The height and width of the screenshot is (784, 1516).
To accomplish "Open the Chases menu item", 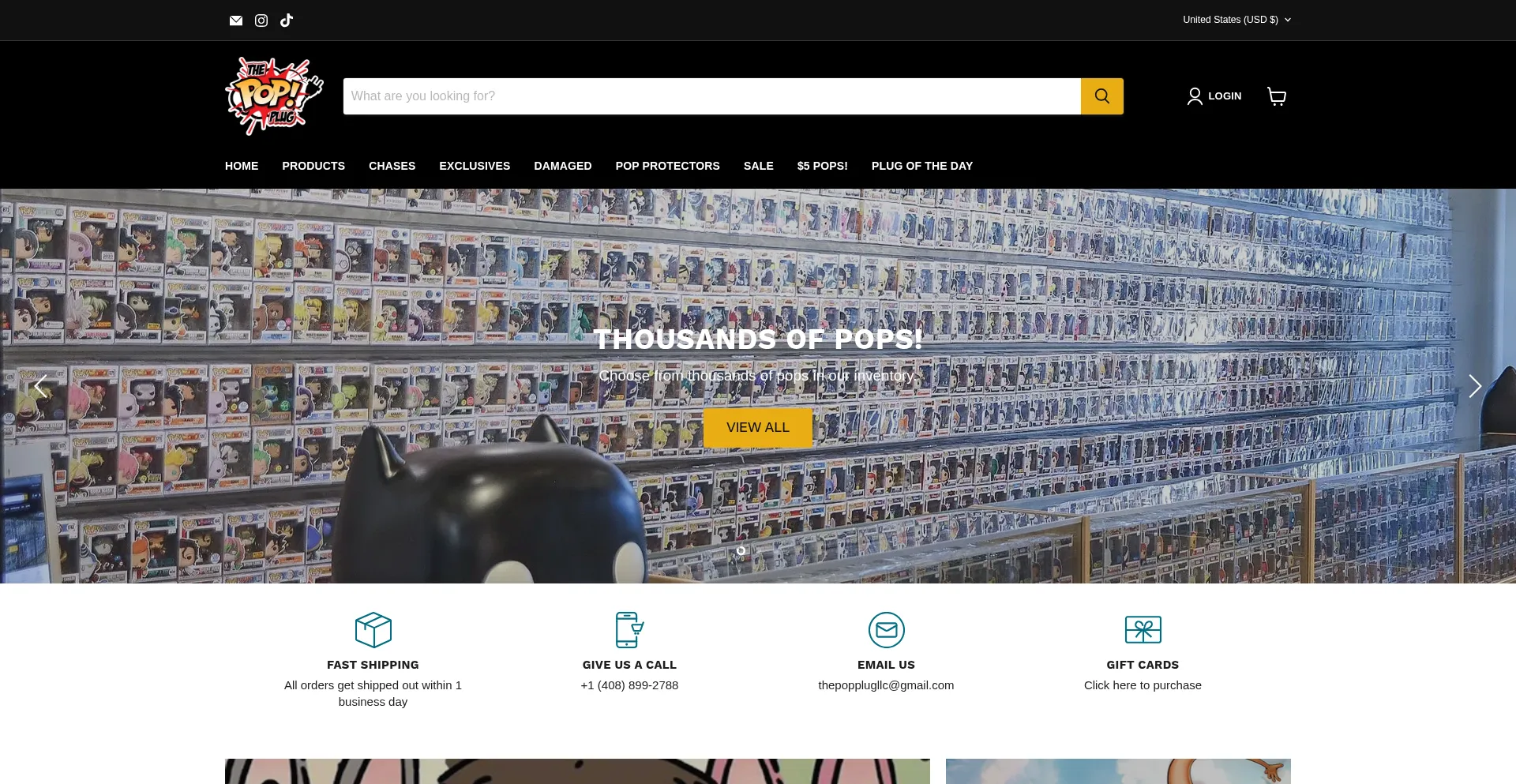I will coord(392,166).
